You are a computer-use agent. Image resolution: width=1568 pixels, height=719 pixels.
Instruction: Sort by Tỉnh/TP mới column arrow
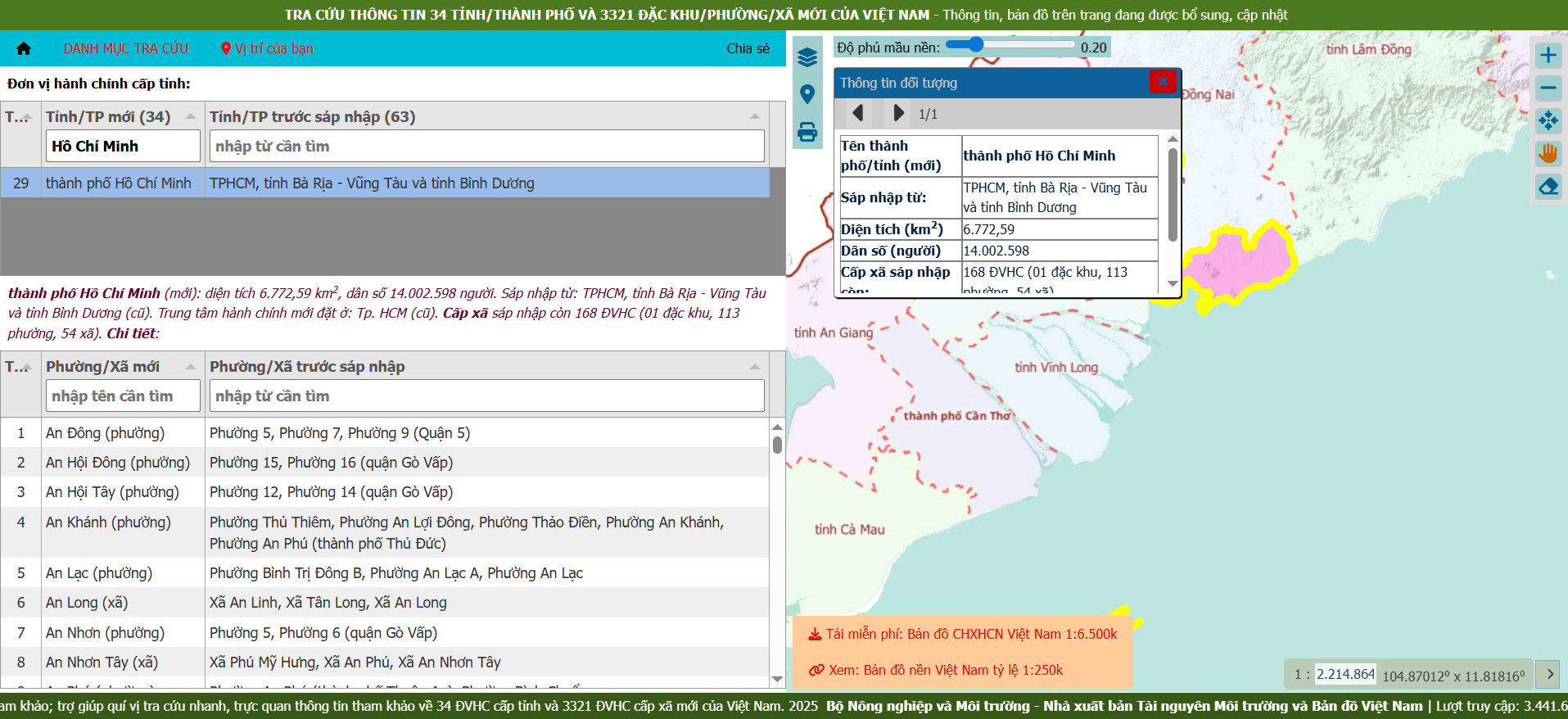(x=191, y=116)
